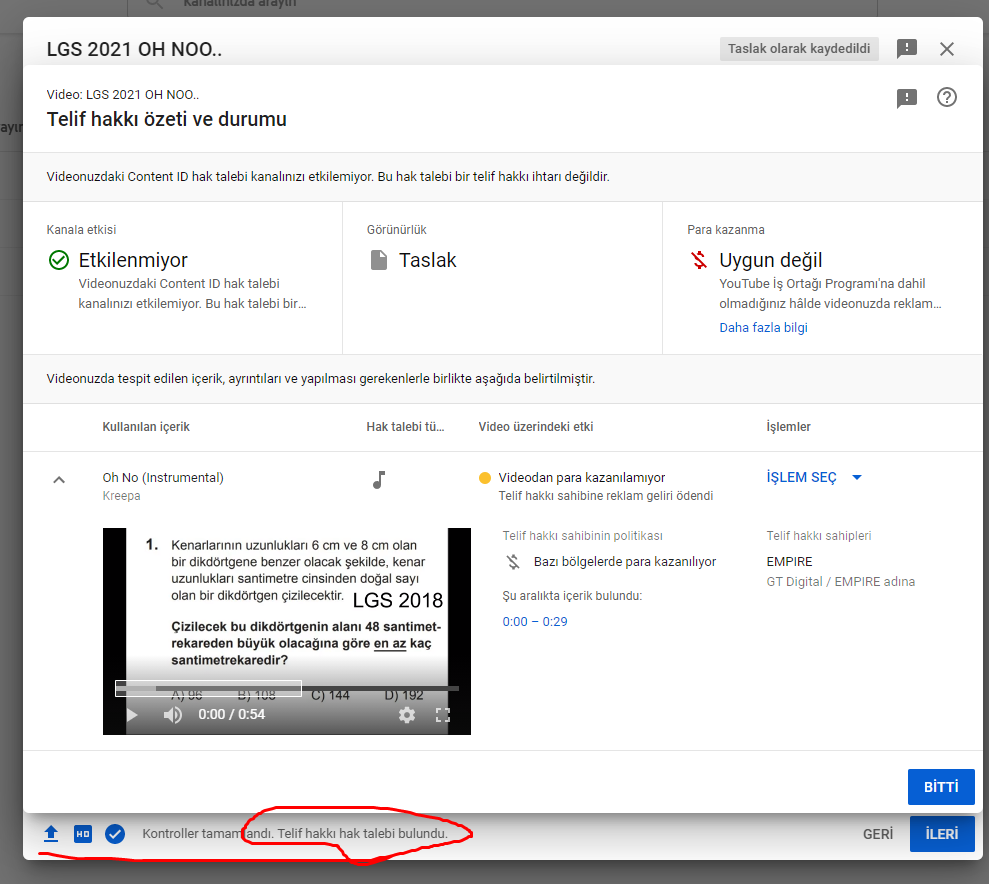Seek on the video progress bar
The width and height of the screenshot is (989, 884).
tap(287, 689)
